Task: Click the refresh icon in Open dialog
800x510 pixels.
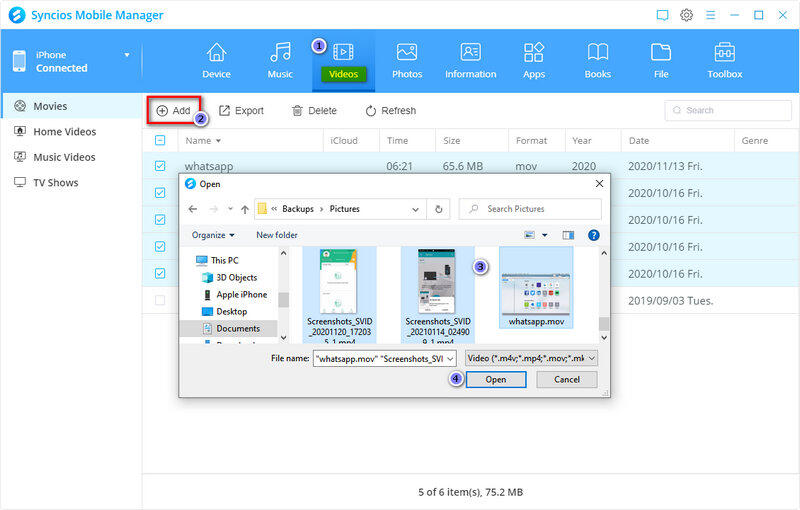Action: click(438, 209)
